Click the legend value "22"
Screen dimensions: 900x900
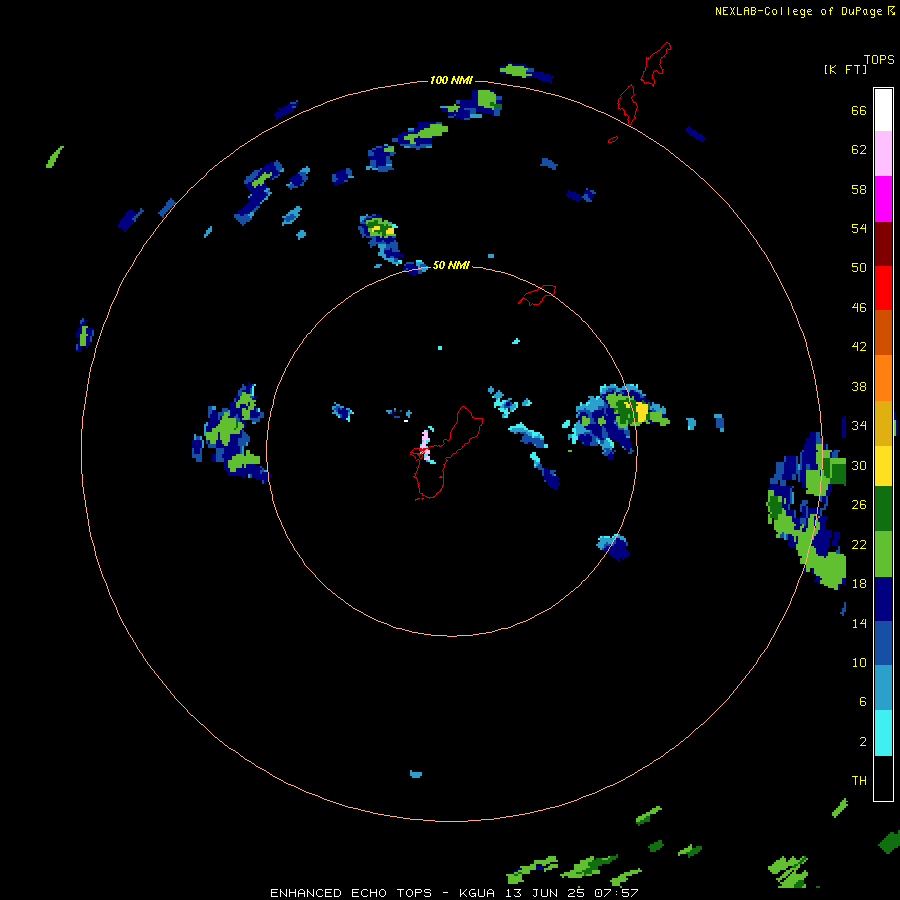[859, 545]
